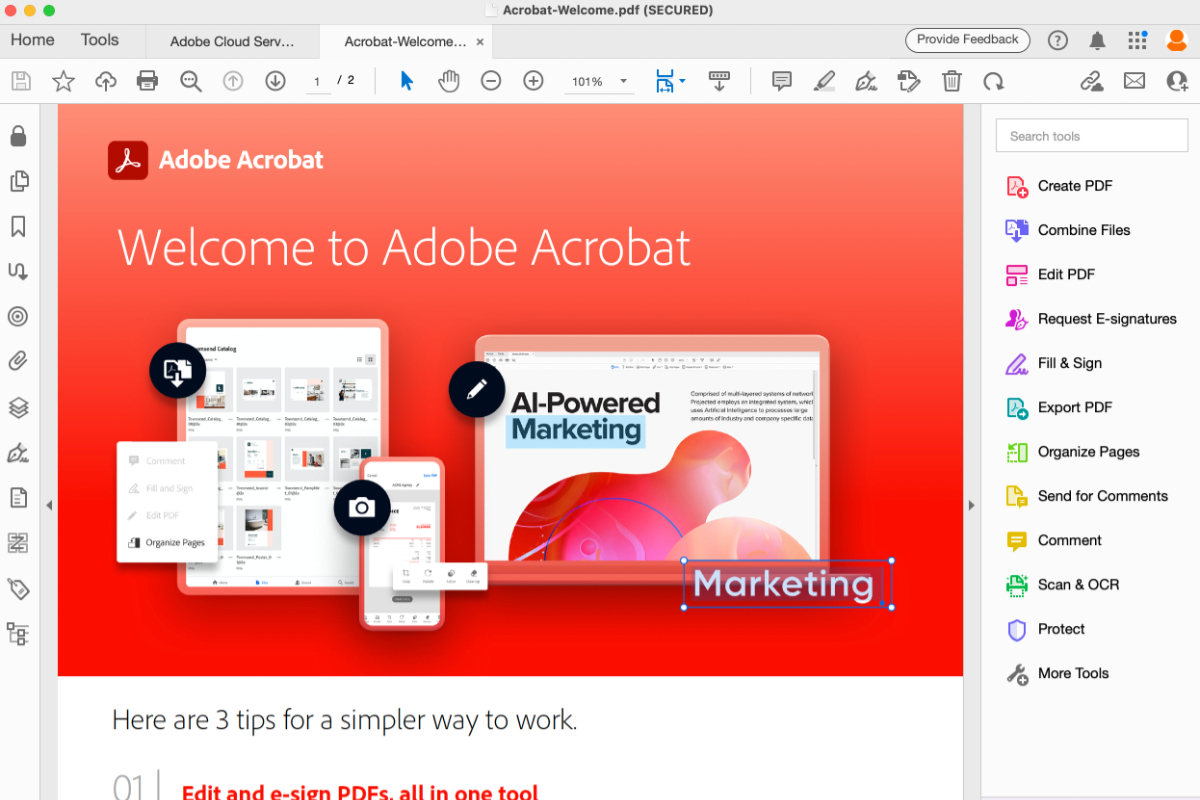
Task: Open the zoom level dropdown
Action: pyautogui.click(x=624, y=81)
